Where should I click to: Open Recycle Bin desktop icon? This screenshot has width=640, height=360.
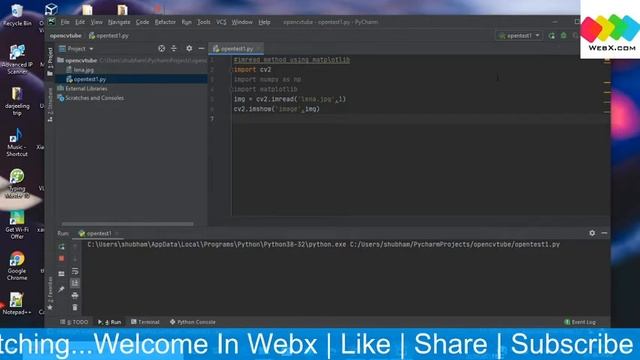coord(17,15)
